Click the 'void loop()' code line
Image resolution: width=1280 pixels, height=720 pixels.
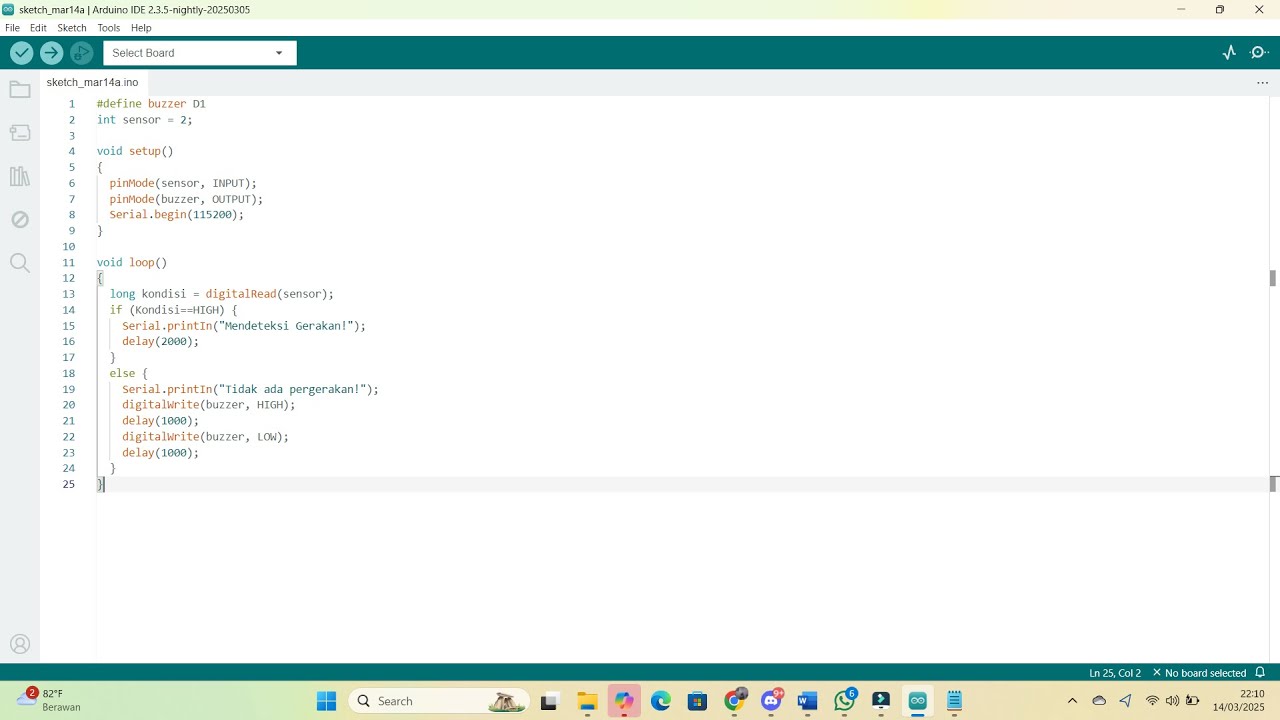point(132,263)
